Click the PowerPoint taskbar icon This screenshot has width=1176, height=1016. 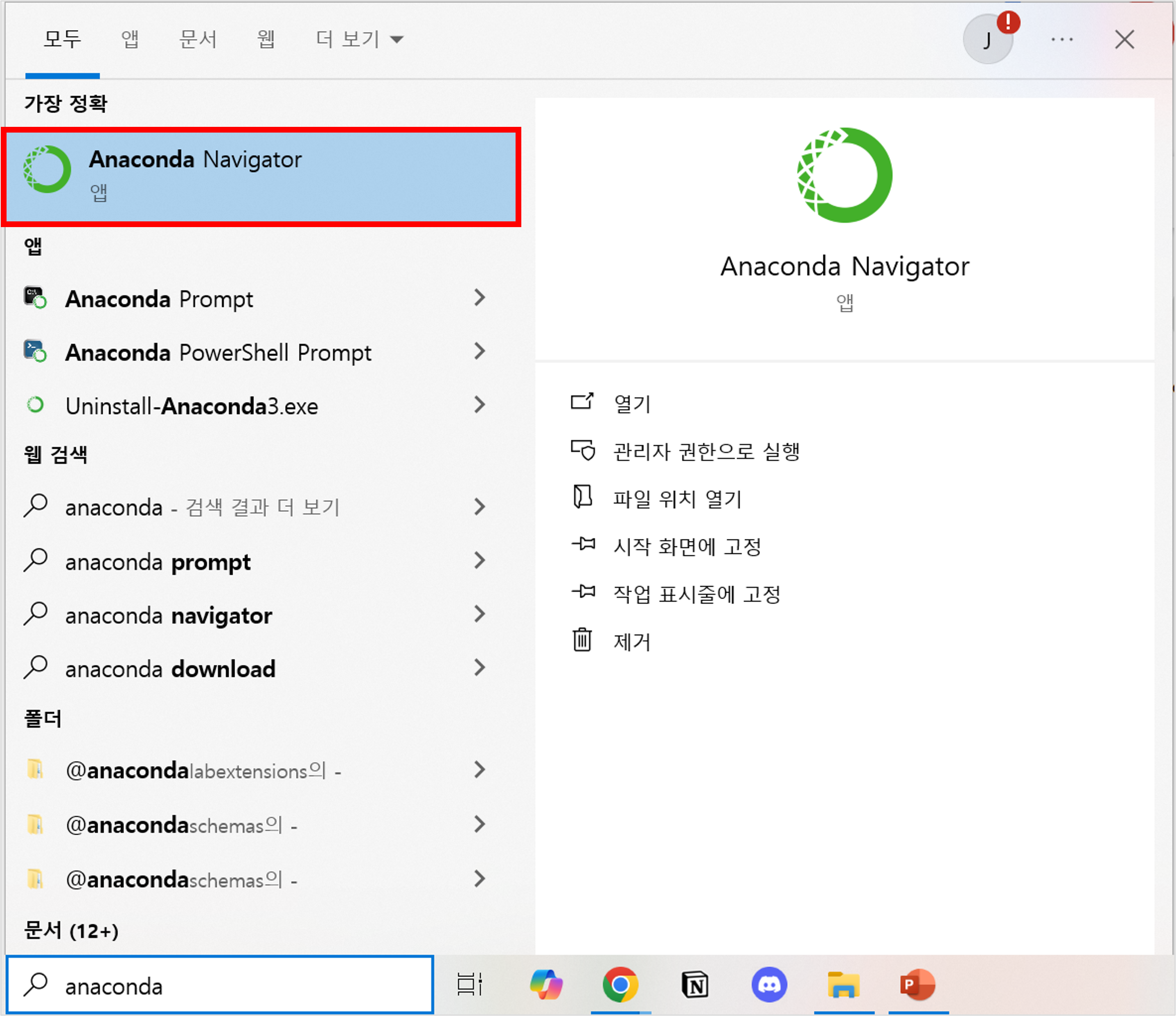(x=917, y=985)
